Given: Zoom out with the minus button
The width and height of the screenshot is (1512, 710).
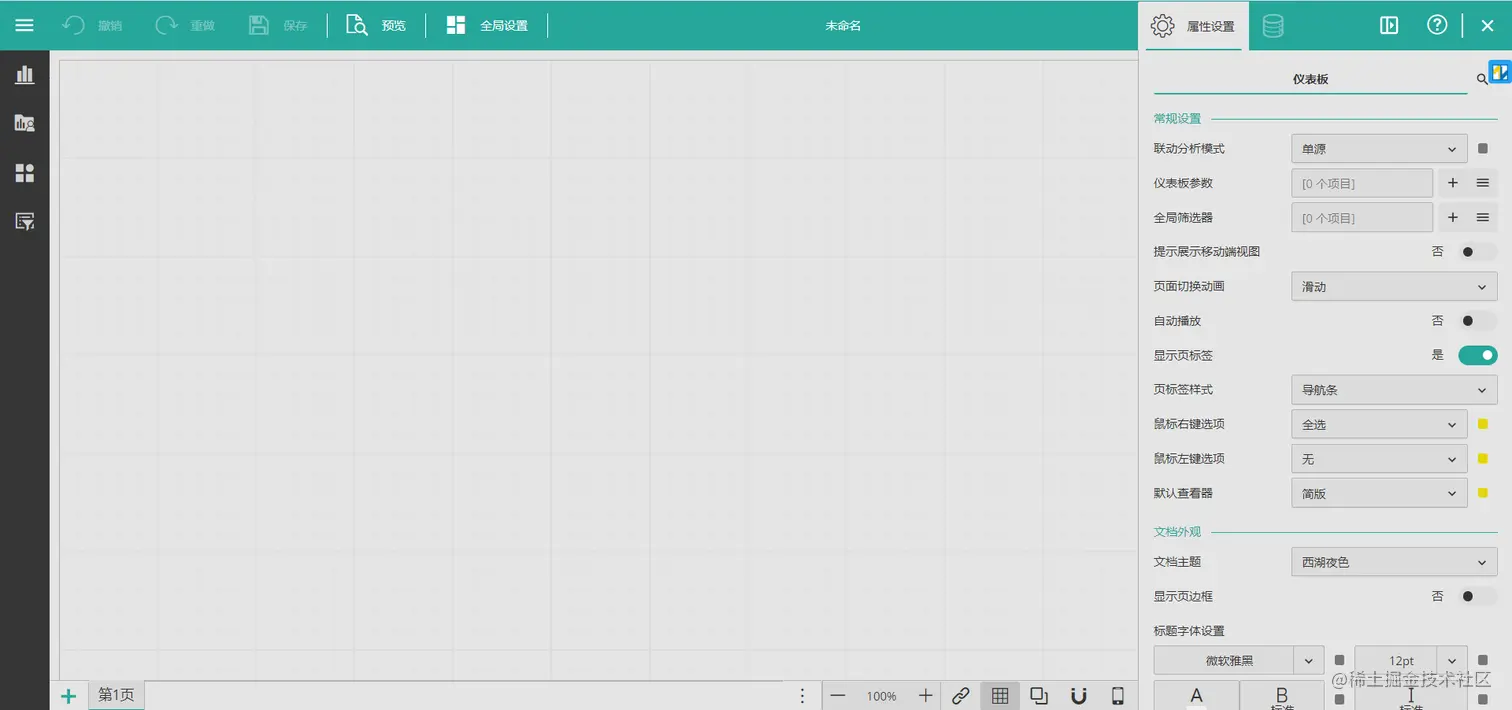Looking at the screenshot, I should coord(838,696).
